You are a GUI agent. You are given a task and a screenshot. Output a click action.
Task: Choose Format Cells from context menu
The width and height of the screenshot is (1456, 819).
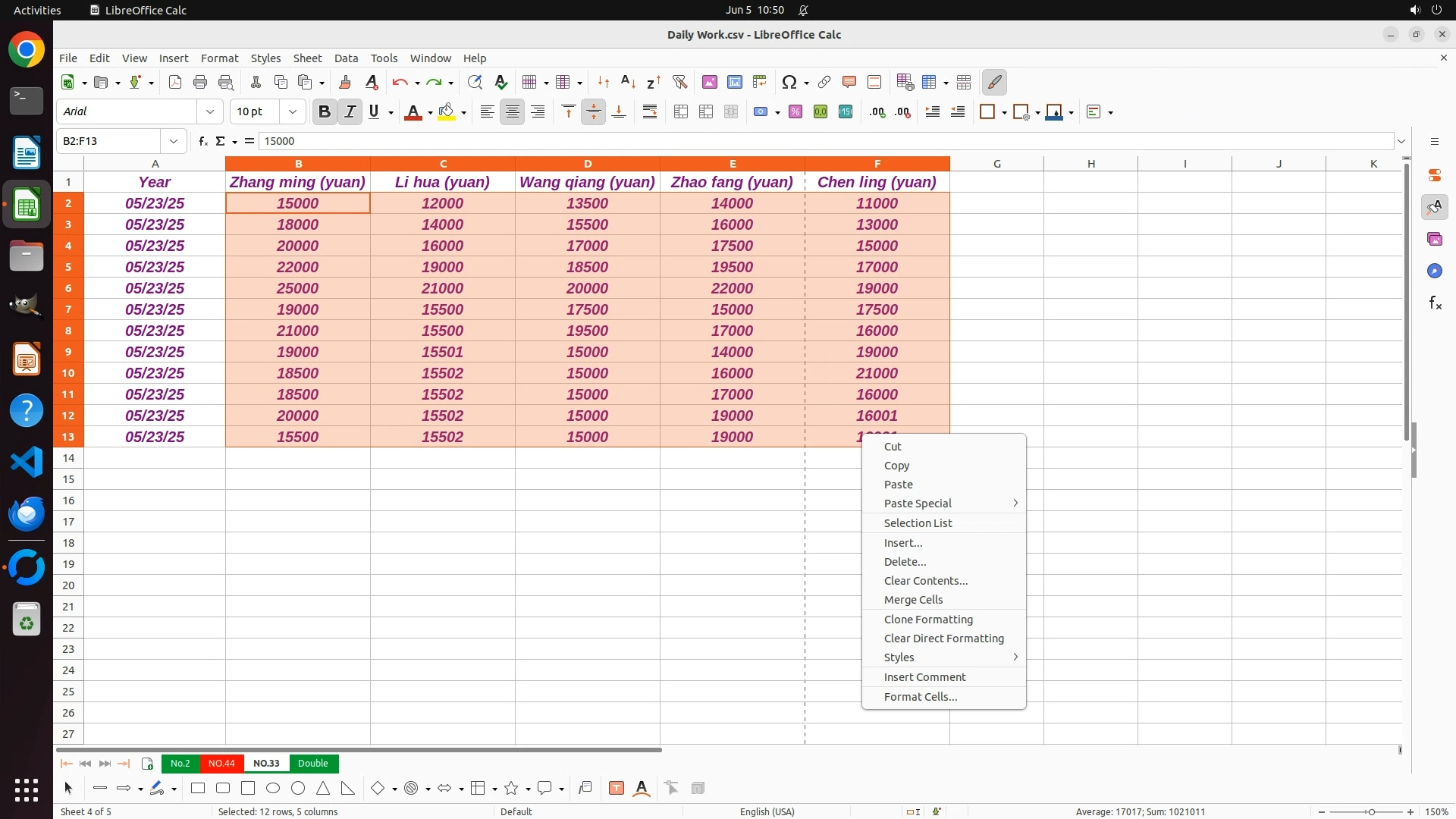coord(920,697)
